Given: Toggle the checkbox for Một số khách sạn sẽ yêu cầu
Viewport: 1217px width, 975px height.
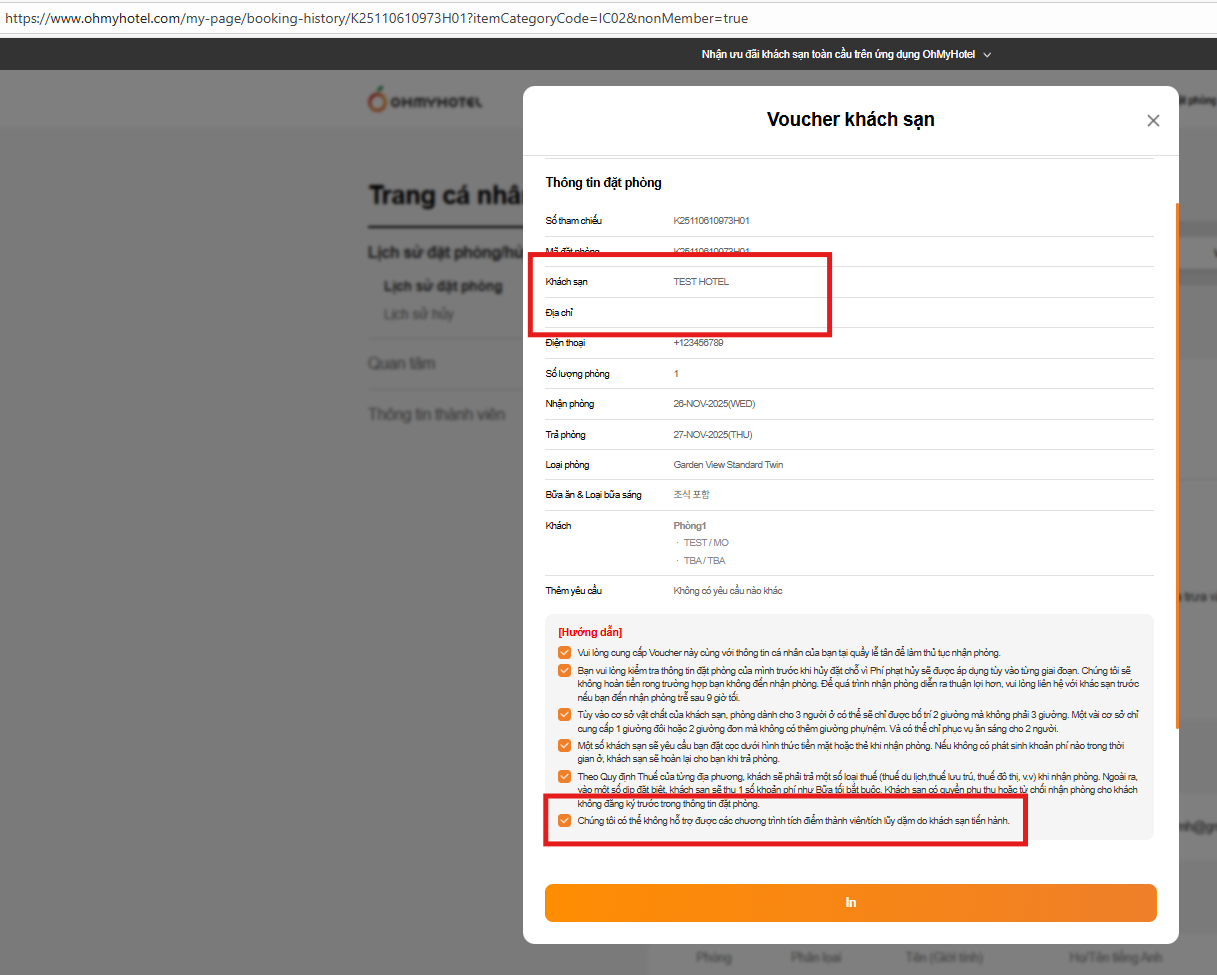Looking at the screenshot, I should (x=565, y=745).
